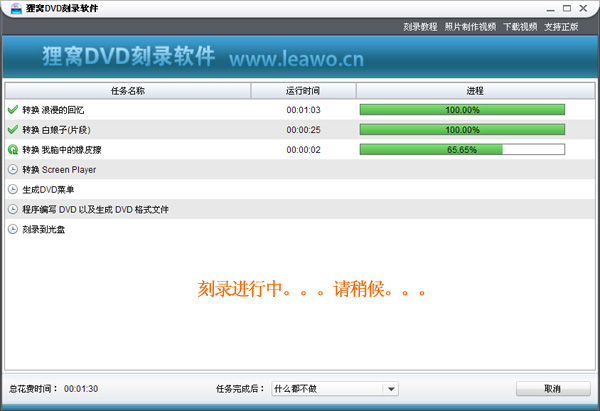This screenshot has height=411, width=600.
Task: Click the 进程 column header
Action: click(475, 91)
